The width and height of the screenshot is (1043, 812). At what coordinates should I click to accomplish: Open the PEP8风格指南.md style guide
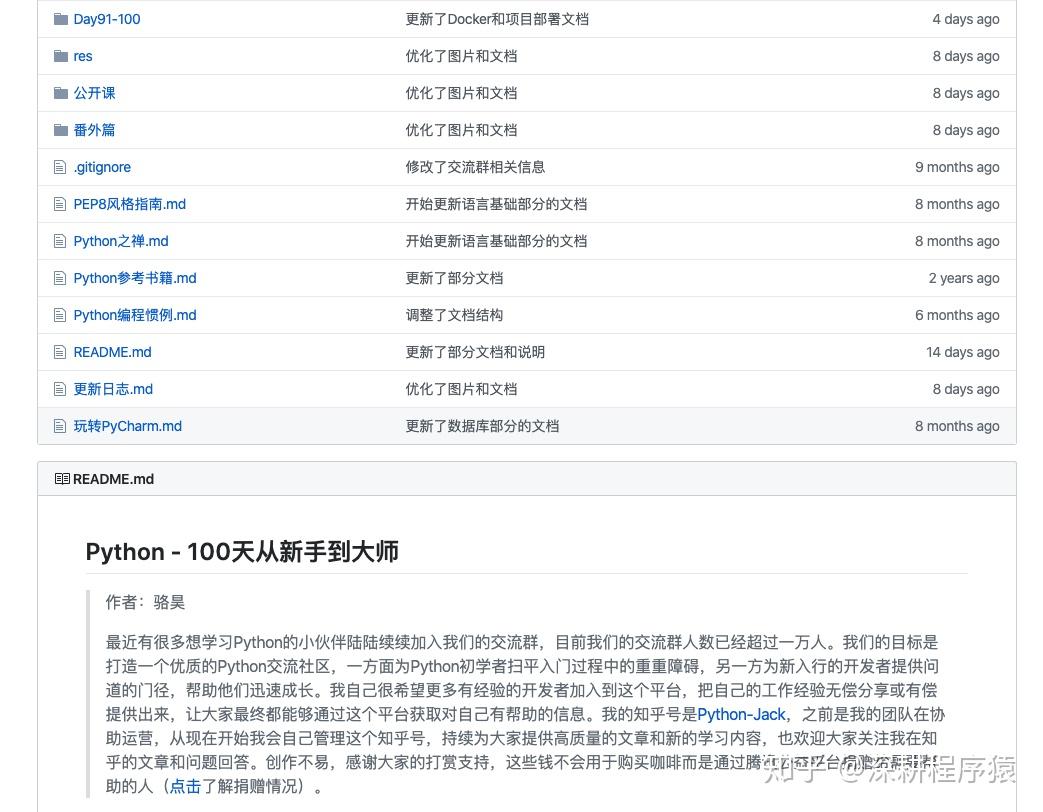click(x=129, y=204)
